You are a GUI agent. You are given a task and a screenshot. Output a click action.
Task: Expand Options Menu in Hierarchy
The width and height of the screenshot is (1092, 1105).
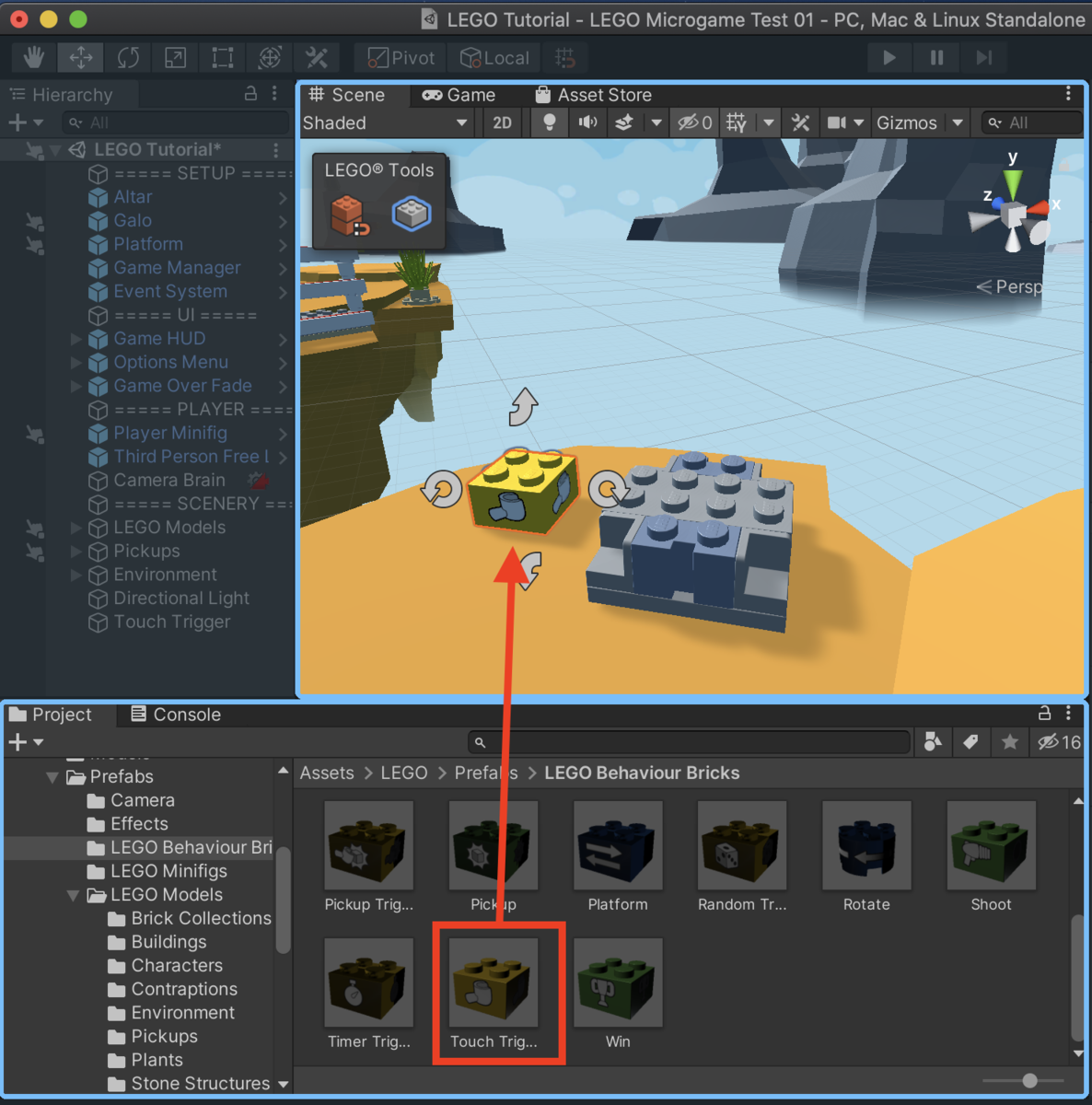76,363
